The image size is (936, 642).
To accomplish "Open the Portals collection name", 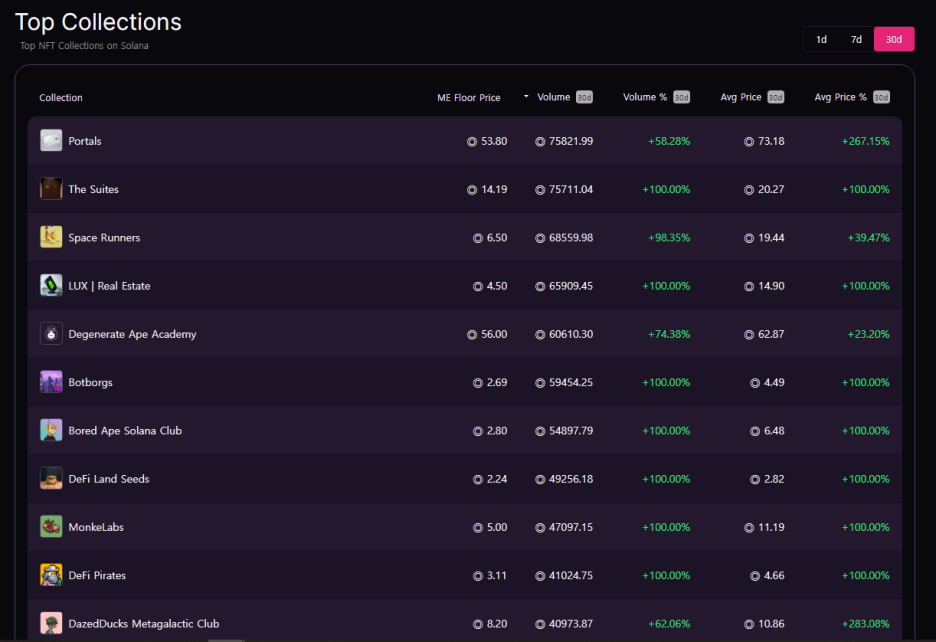I will (x=85, y=141).
